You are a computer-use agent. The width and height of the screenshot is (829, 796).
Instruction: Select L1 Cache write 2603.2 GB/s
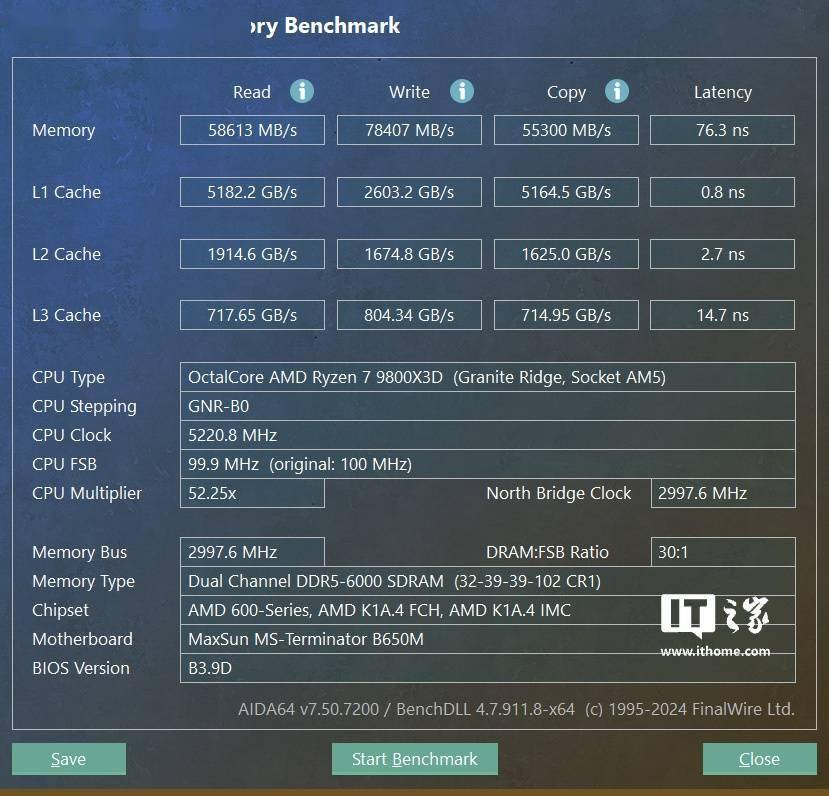[x=409, y=192]
